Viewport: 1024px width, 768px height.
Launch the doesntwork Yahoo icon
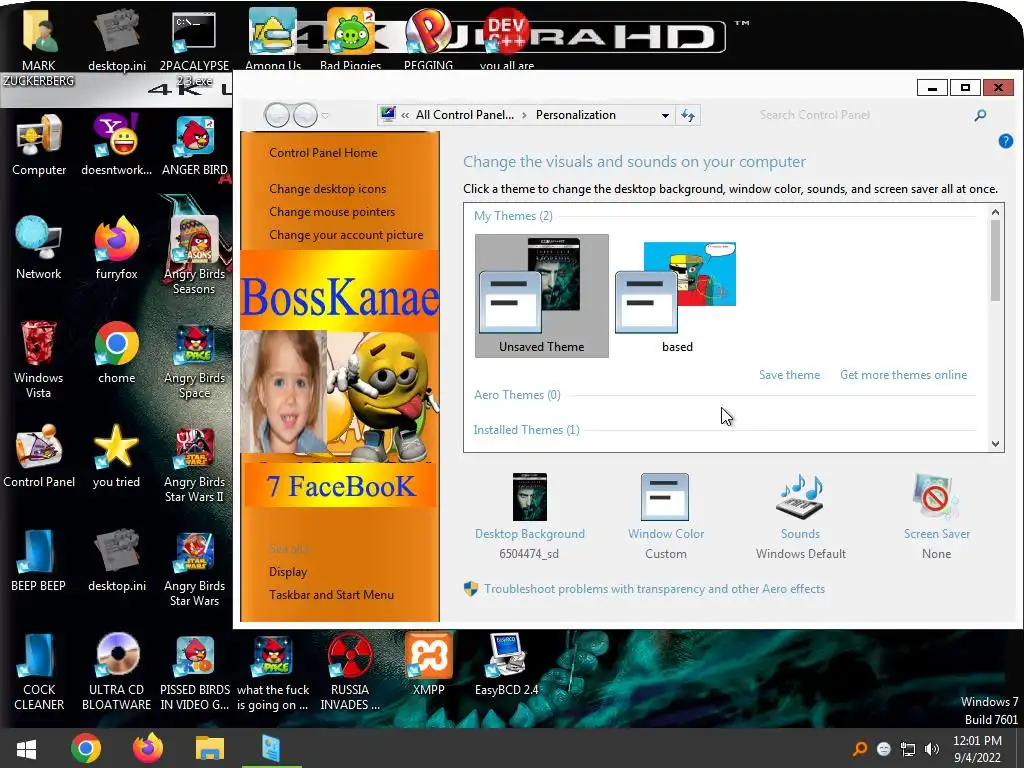(116, 145)
